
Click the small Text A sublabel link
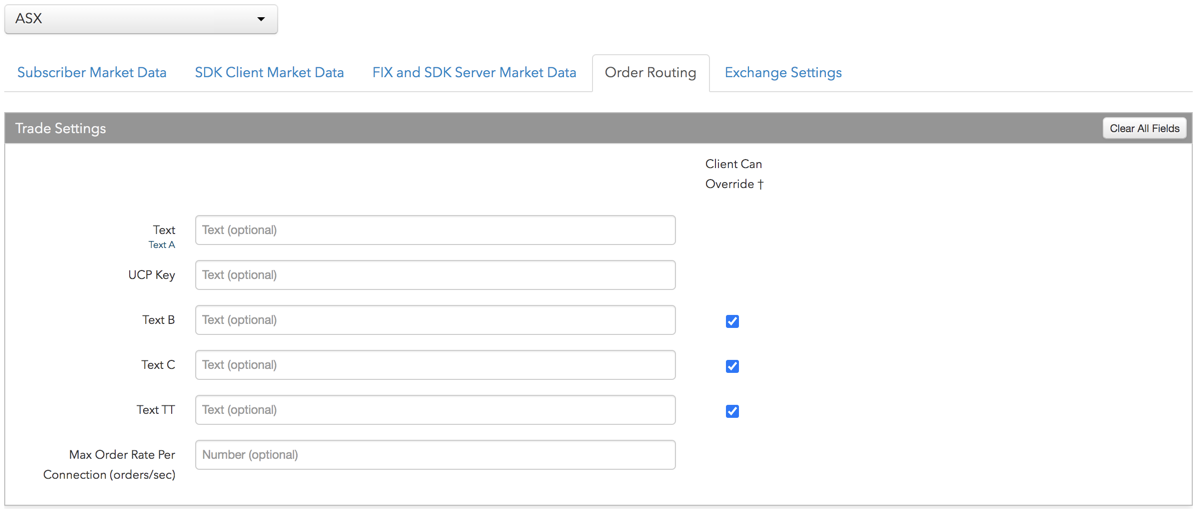[x=162, y=245]
